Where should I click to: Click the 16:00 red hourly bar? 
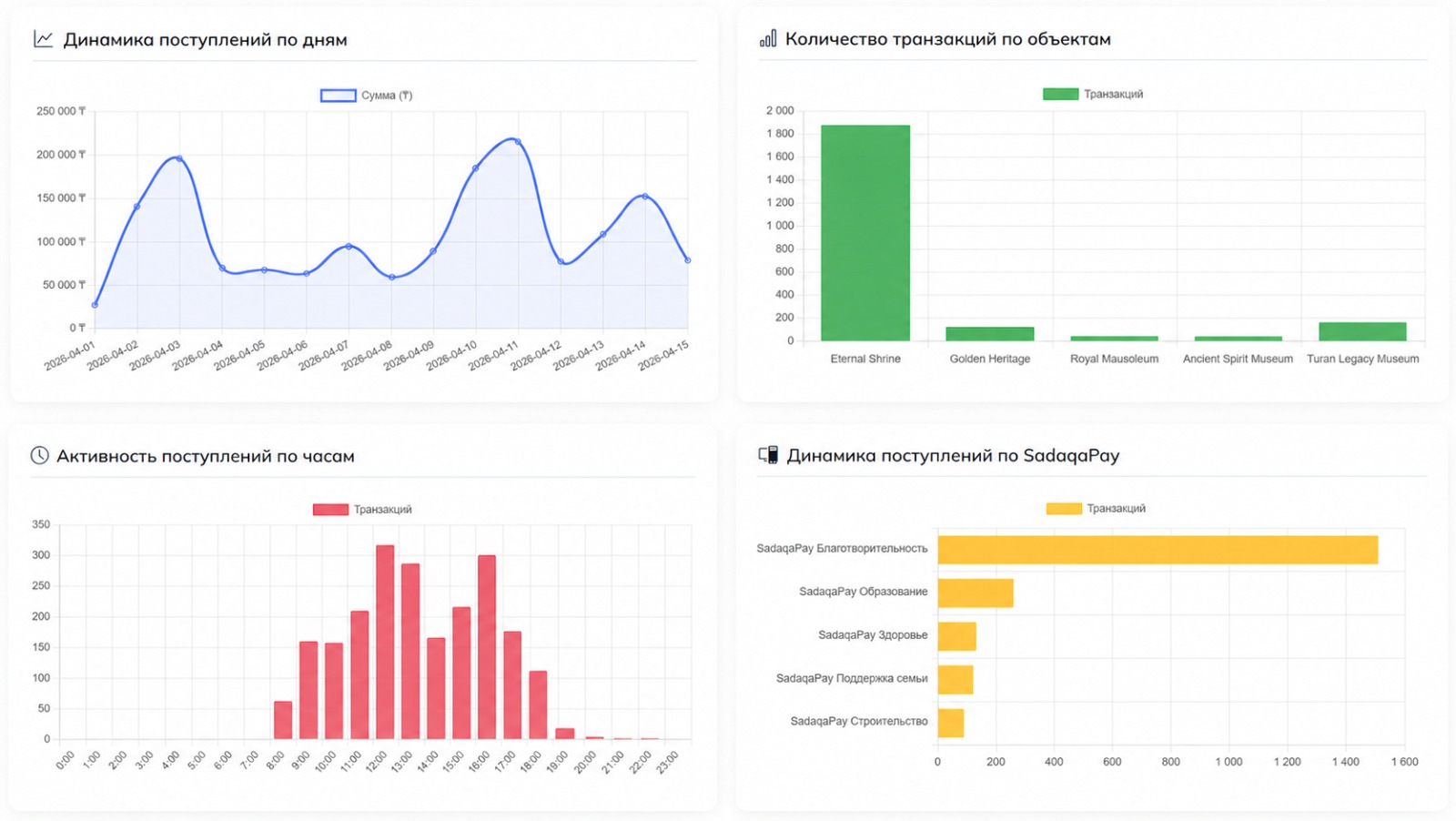[487, 647]
